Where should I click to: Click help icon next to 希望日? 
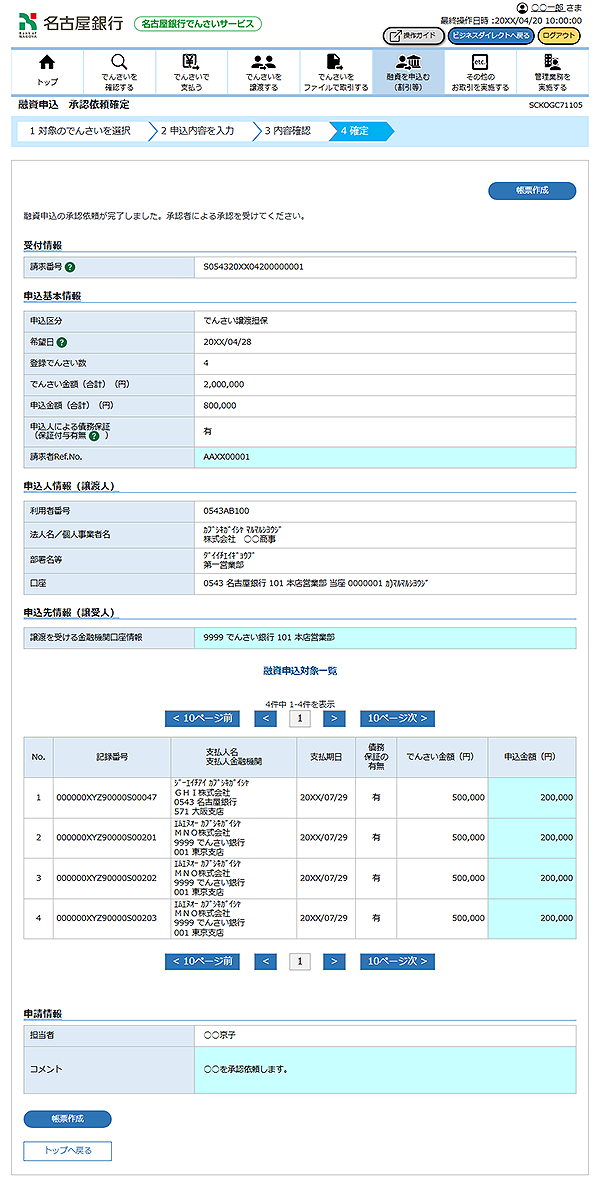[63, 342]
